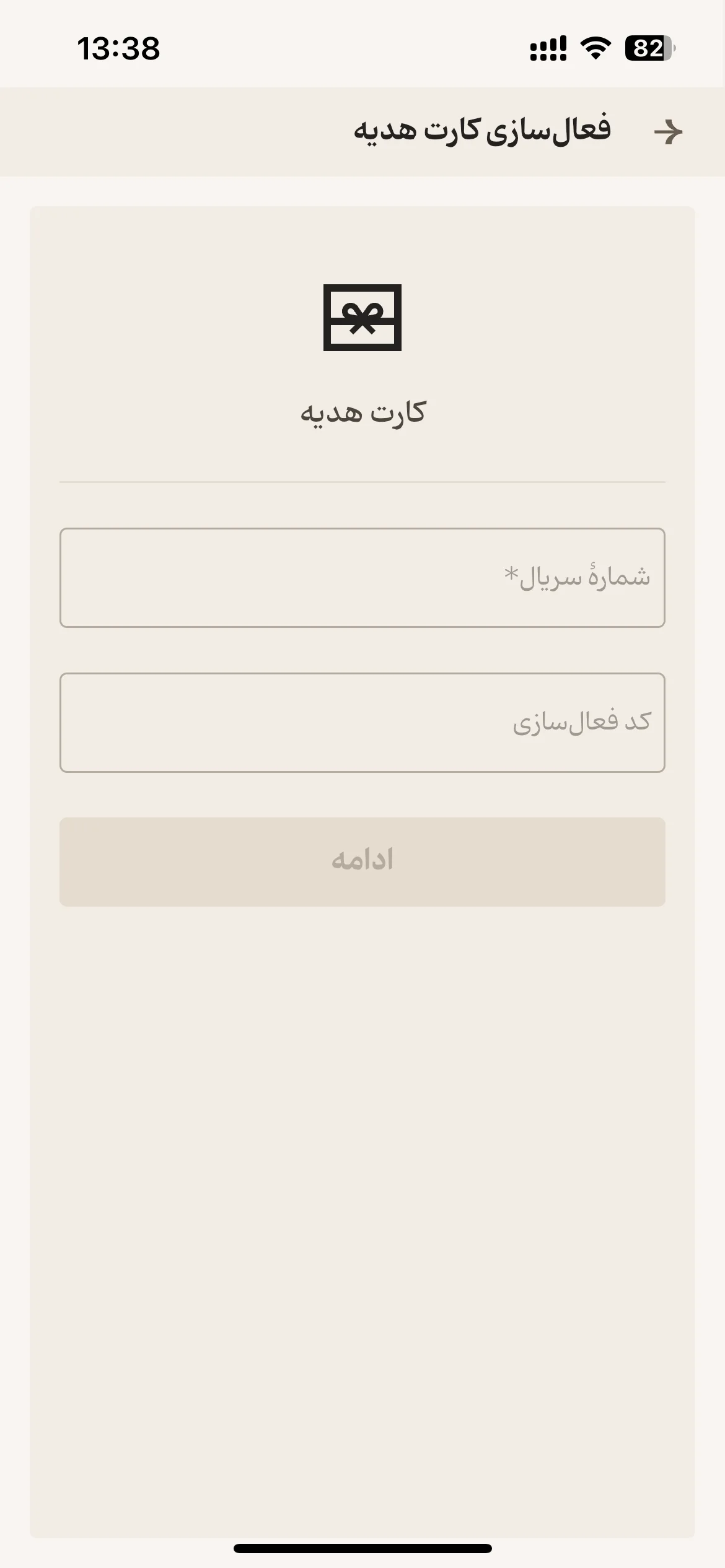The height and width of the screenshot is (1568, 725).
Task: Tap the cellular signal bars icon
Action: coord(548,48)
